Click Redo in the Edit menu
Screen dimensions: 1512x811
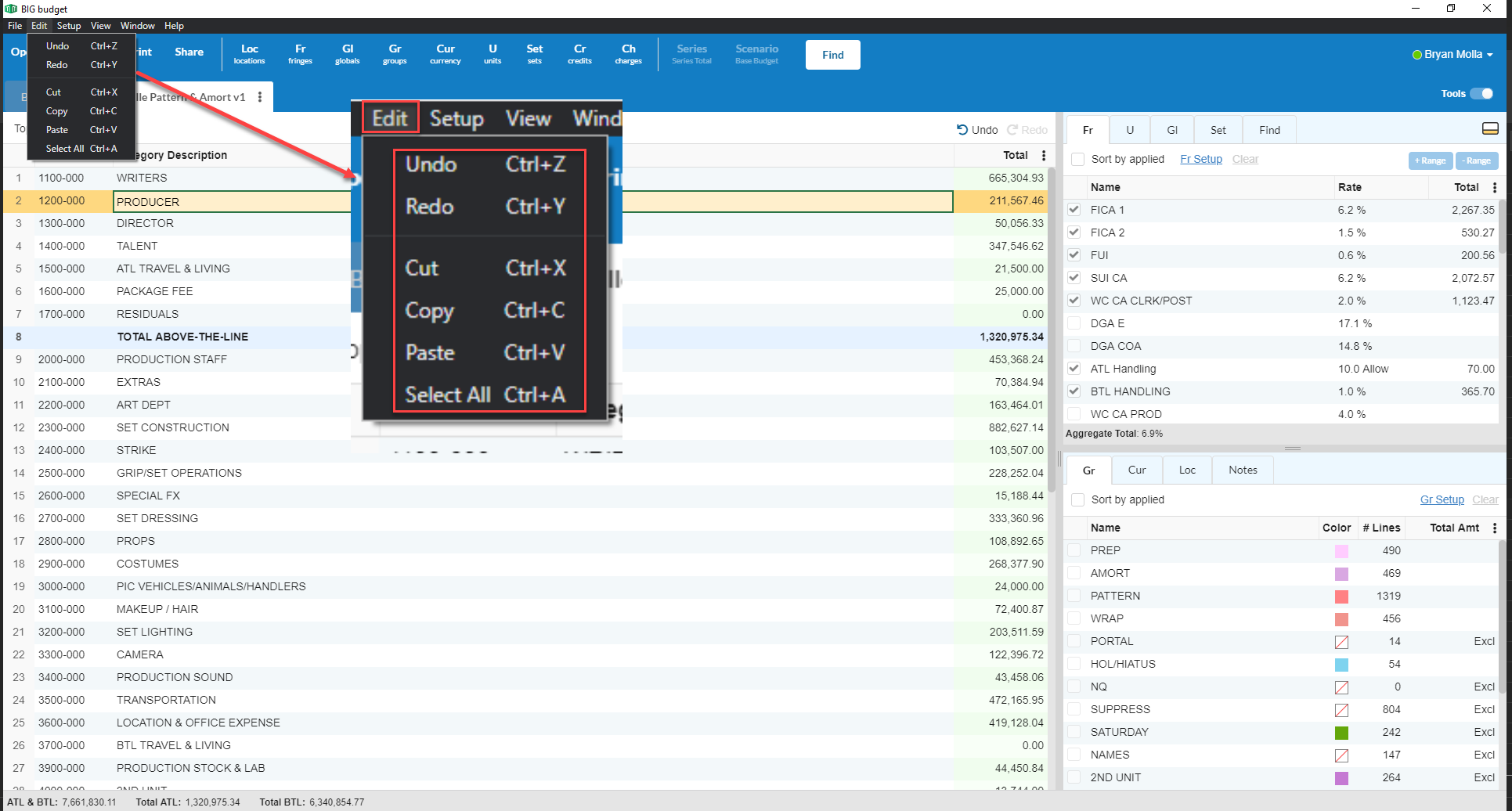point(81,65)
